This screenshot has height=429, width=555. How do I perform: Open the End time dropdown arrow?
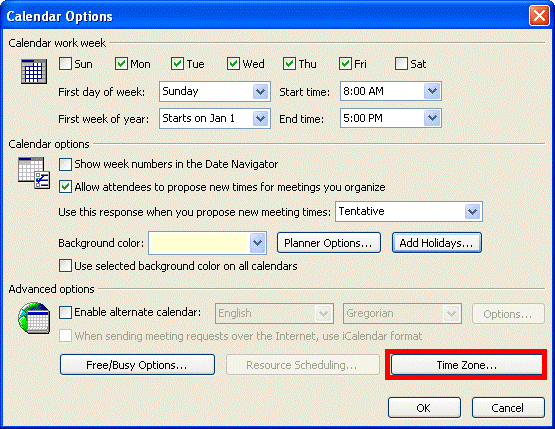[x=432, y=118]
